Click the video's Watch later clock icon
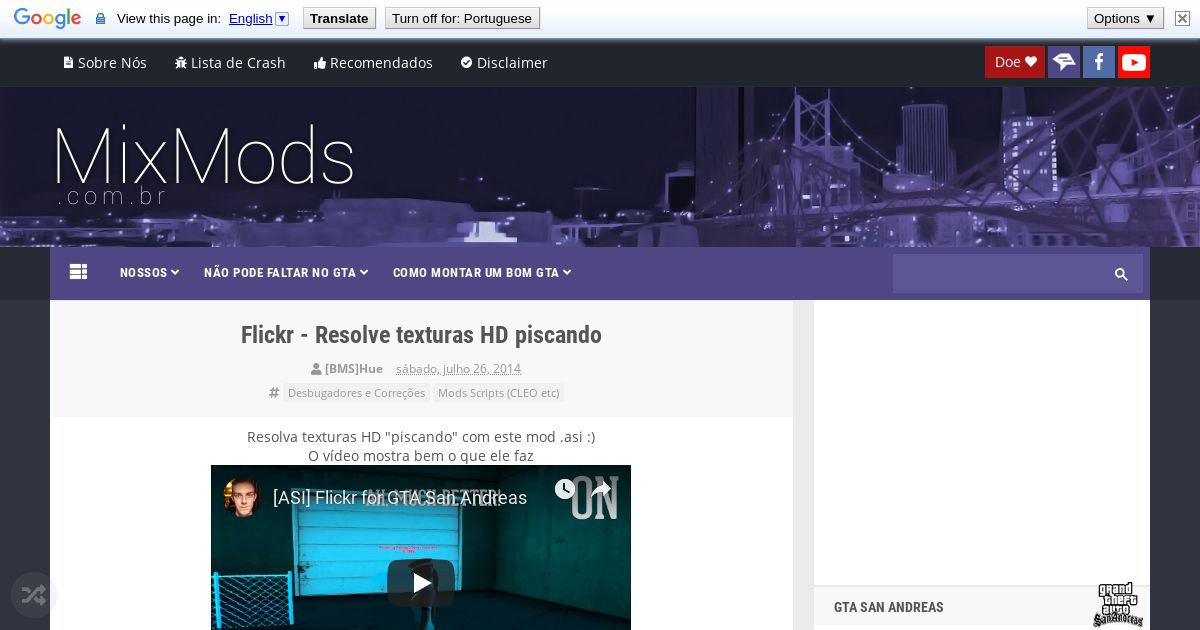 click(x=565, y=489)
